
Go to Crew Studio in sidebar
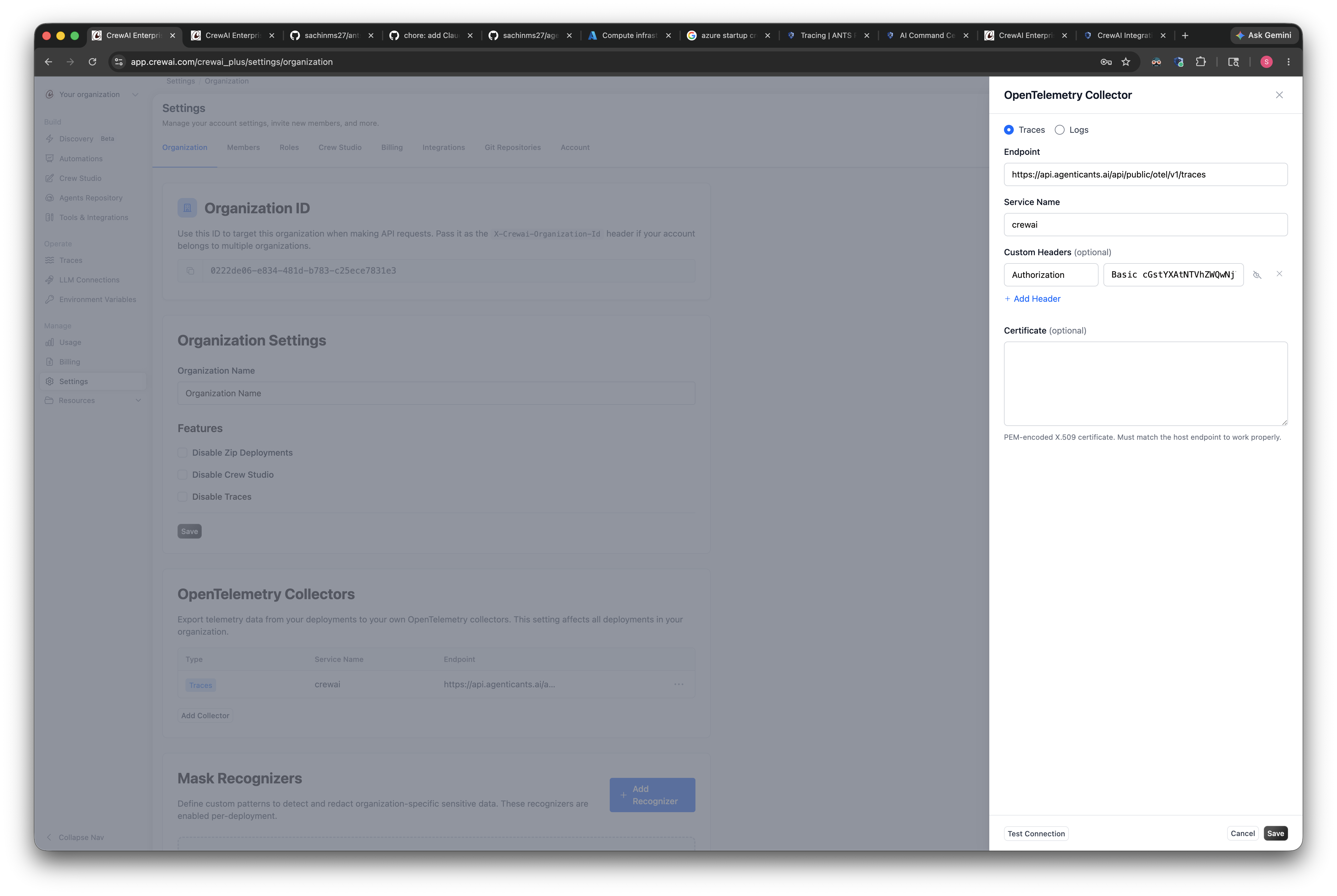(80, 178)
